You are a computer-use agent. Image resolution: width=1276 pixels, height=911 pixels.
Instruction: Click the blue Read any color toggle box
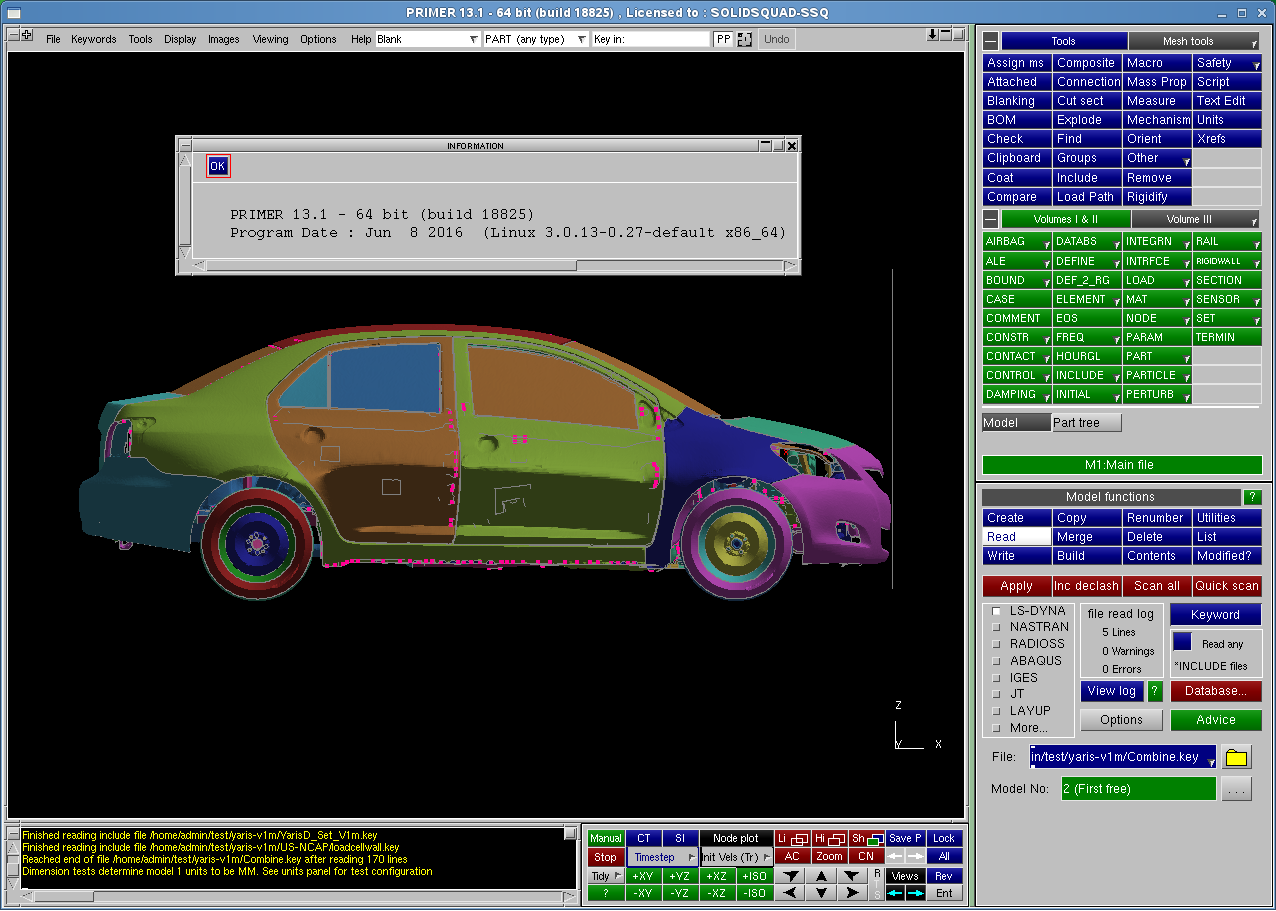click(1183, 643)
